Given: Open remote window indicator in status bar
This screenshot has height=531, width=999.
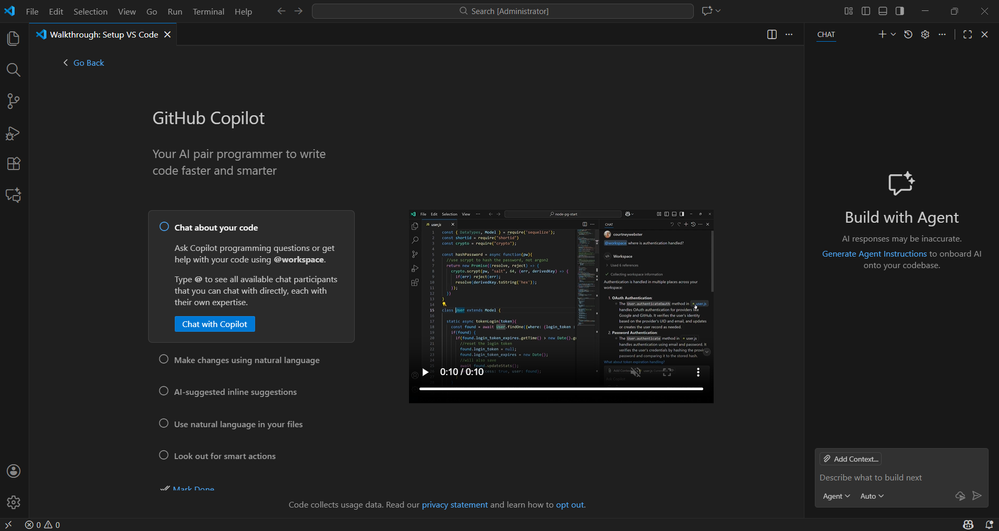Looking at the screenshot, I should pos(8,525).
